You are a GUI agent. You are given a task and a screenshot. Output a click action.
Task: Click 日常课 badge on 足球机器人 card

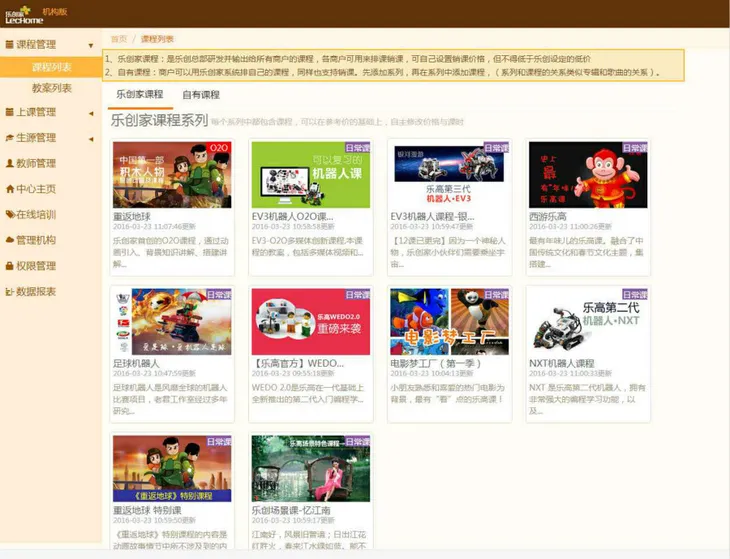(x=218, y=295)
